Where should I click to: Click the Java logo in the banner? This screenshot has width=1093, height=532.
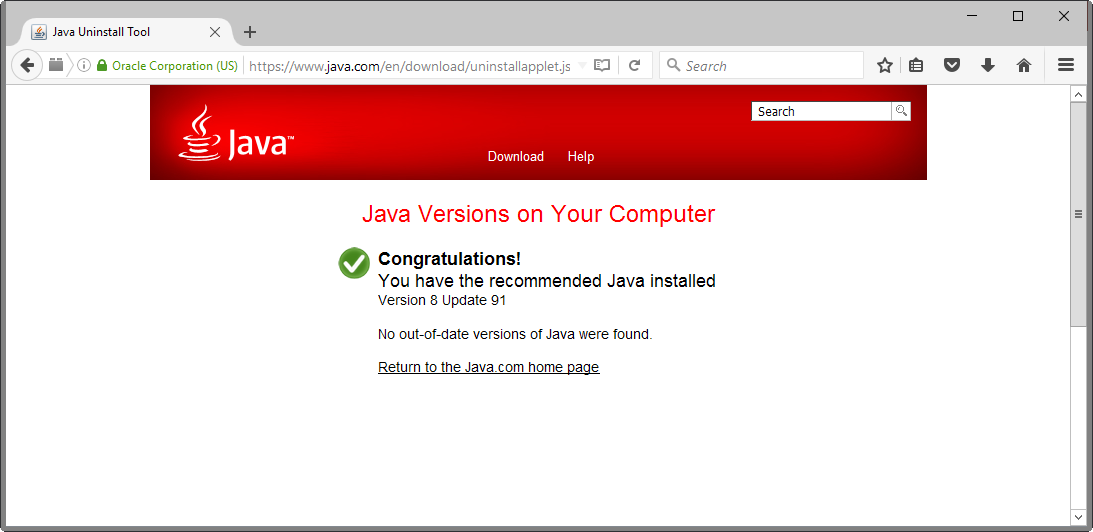click(236, 133)
